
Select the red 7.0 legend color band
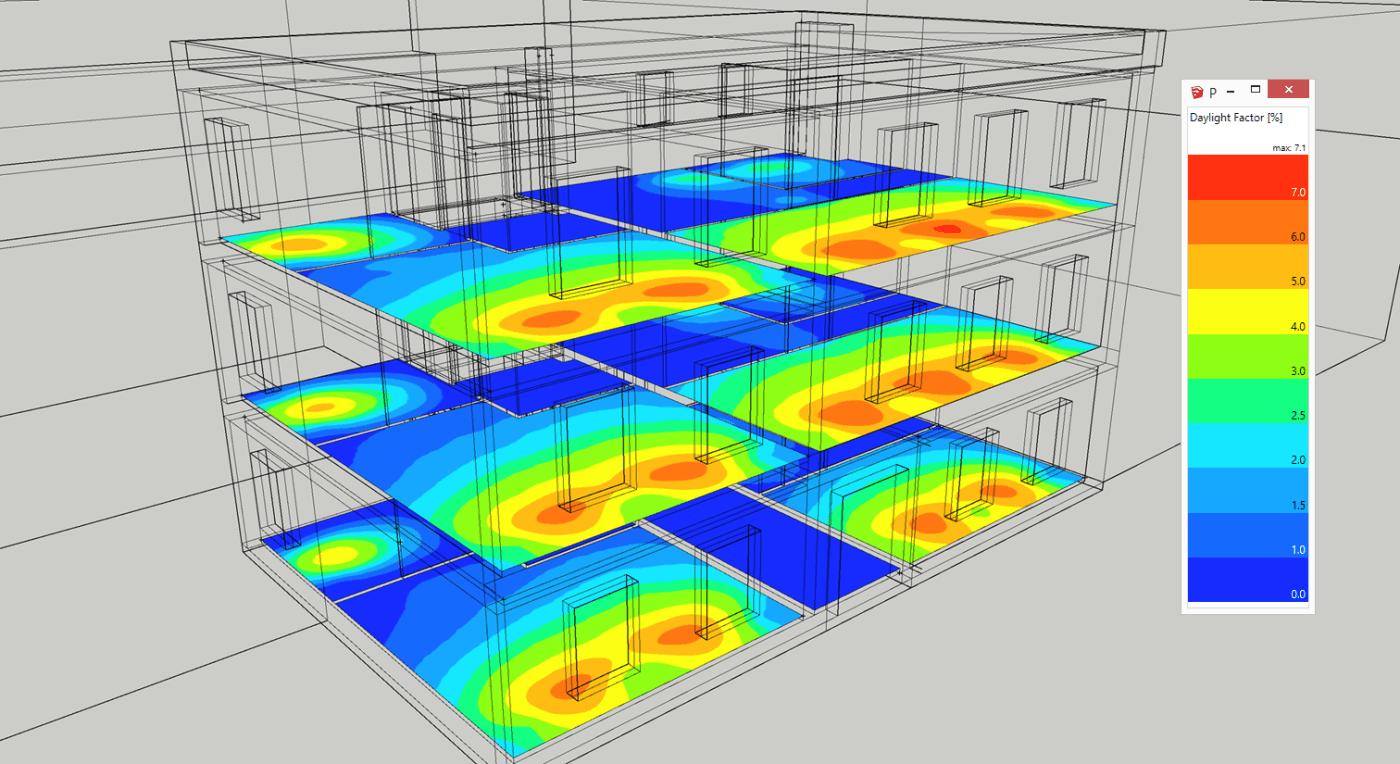coord(1247,177)
